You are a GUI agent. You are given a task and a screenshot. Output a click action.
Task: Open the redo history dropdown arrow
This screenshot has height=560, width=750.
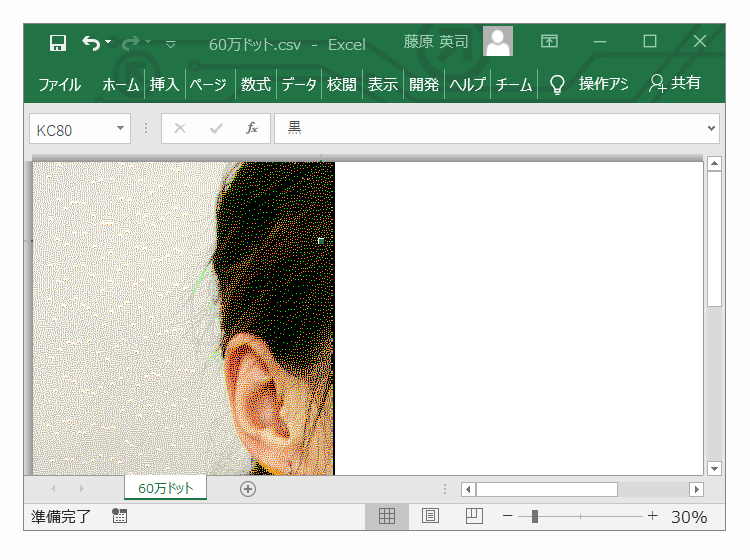(x=148, y=42)
